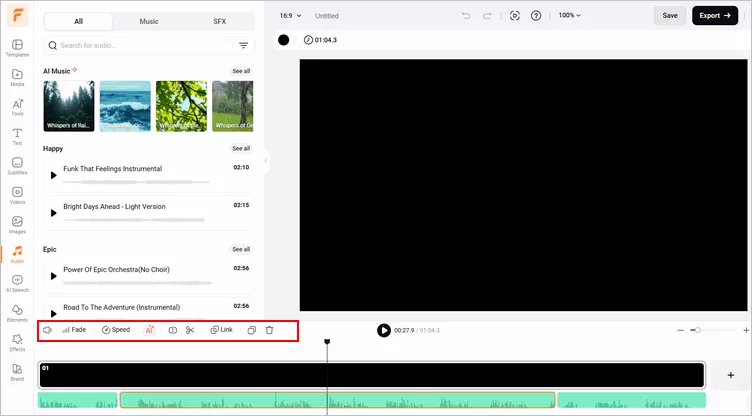Click the 01:04.3 duration setting
Viewport: 752px width, 416px height.
(320, 40)
